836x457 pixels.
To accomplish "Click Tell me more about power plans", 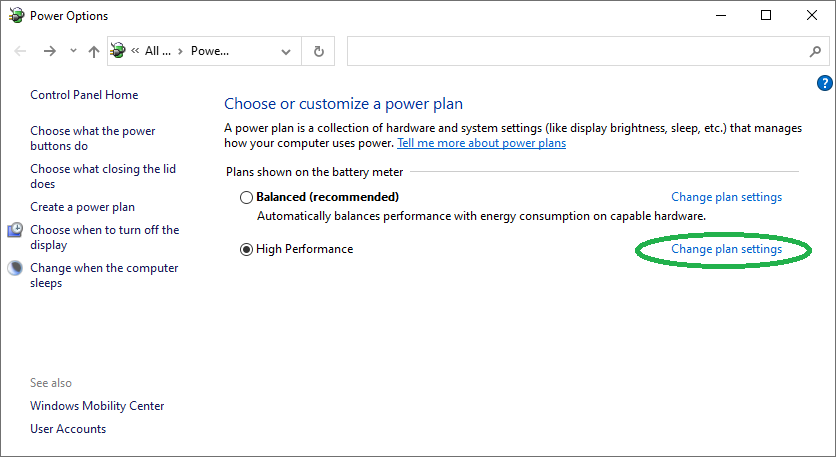I will [481, 143].
